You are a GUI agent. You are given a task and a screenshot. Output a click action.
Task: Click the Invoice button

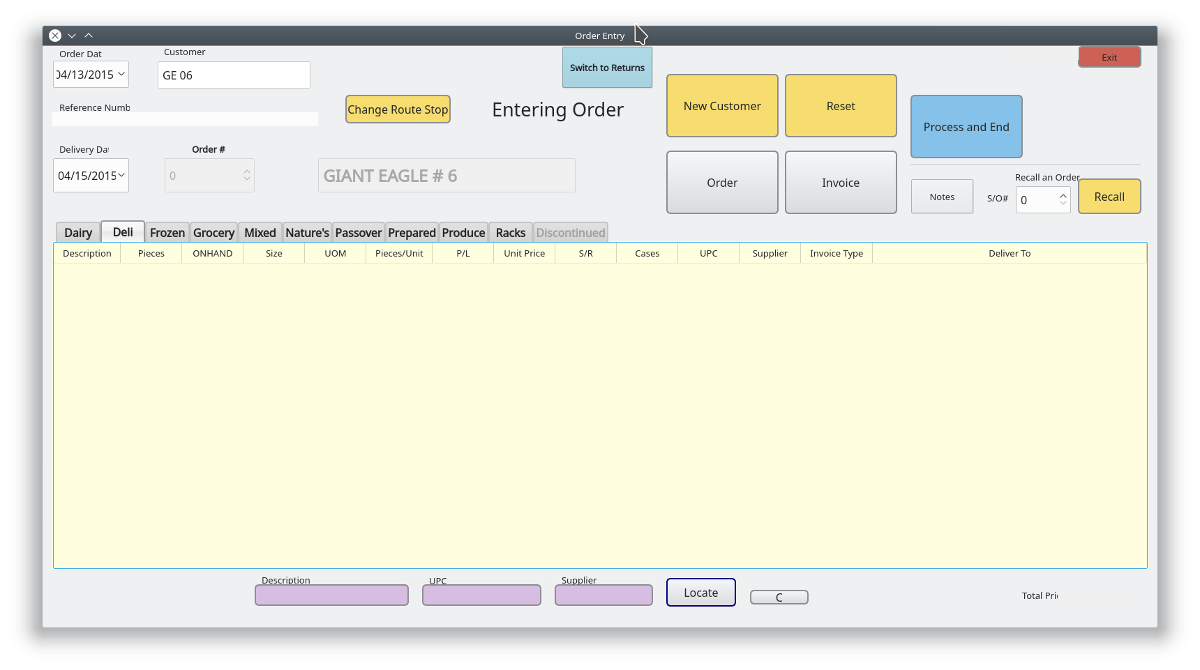(x=841, y=183)
